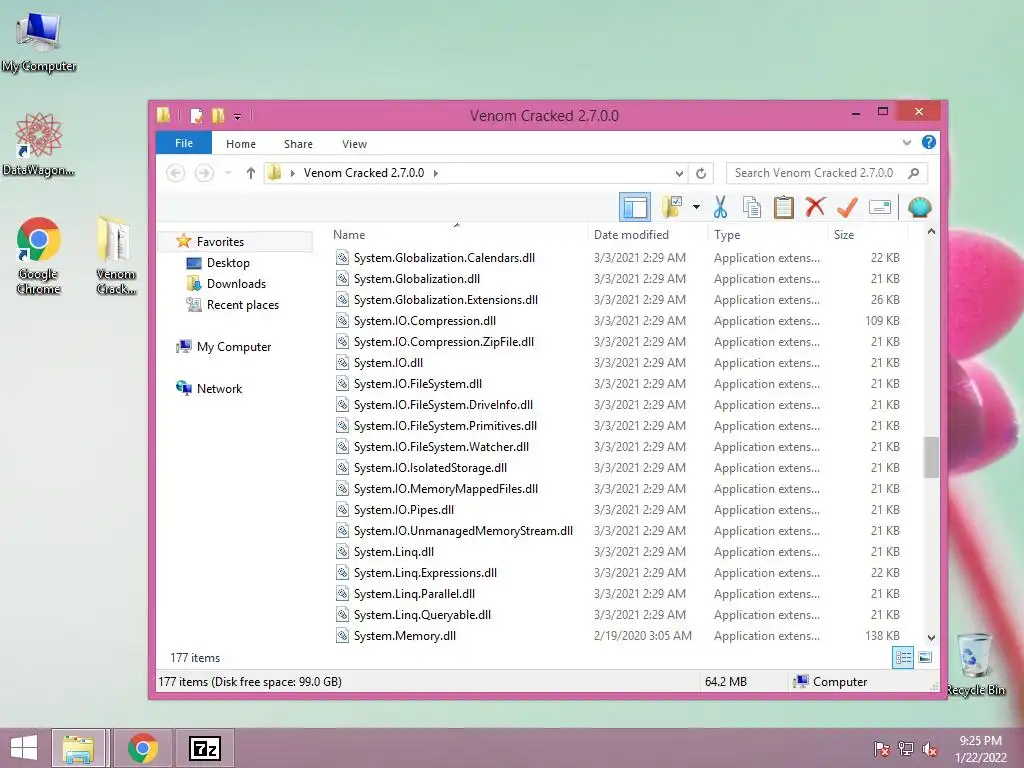The height and width of the screenshot is (768, 1024).
Task: Select System.Globalization.Calendars.dll file
Action: 444,258
